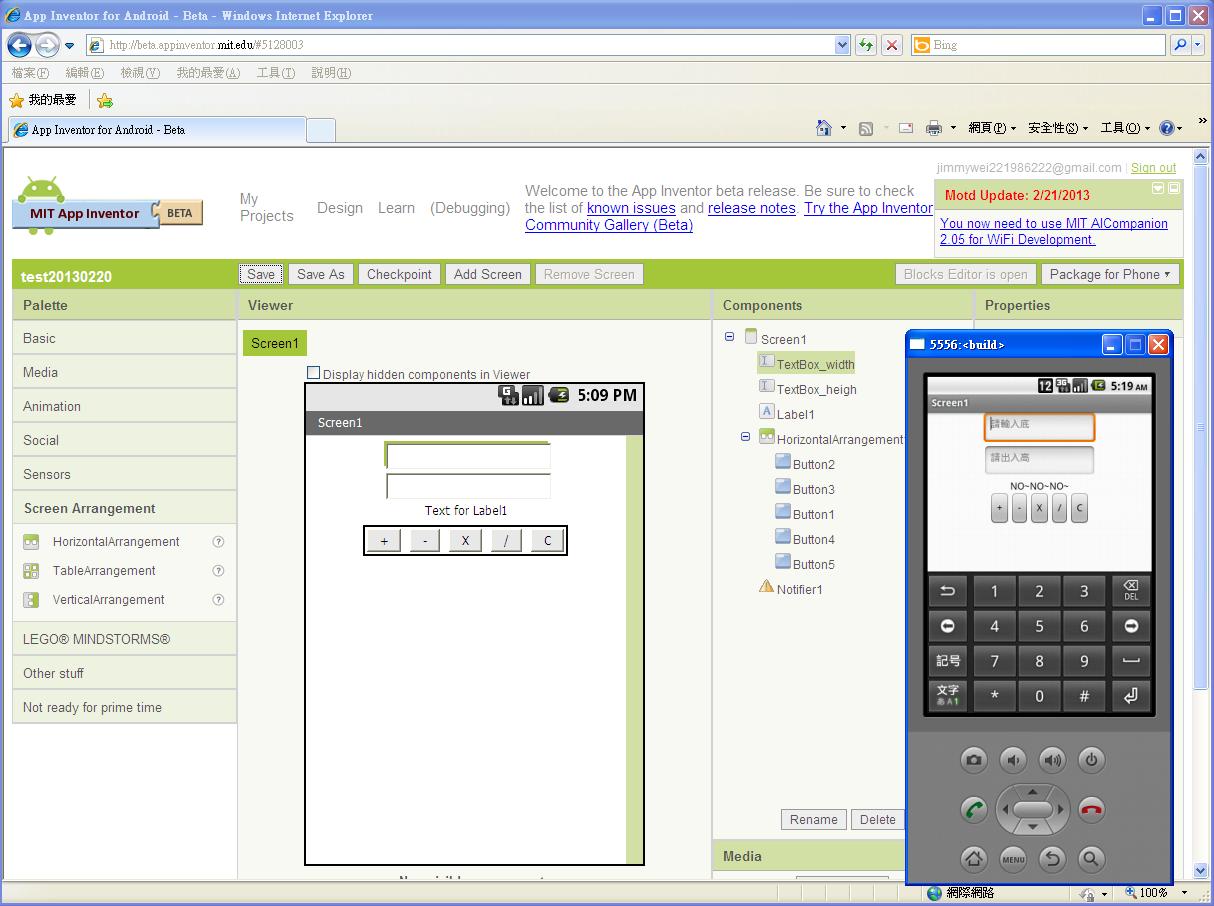1214x906 pixels.
Task: Click the IE help question mark icon
Action: click(x=1166, y=128)
